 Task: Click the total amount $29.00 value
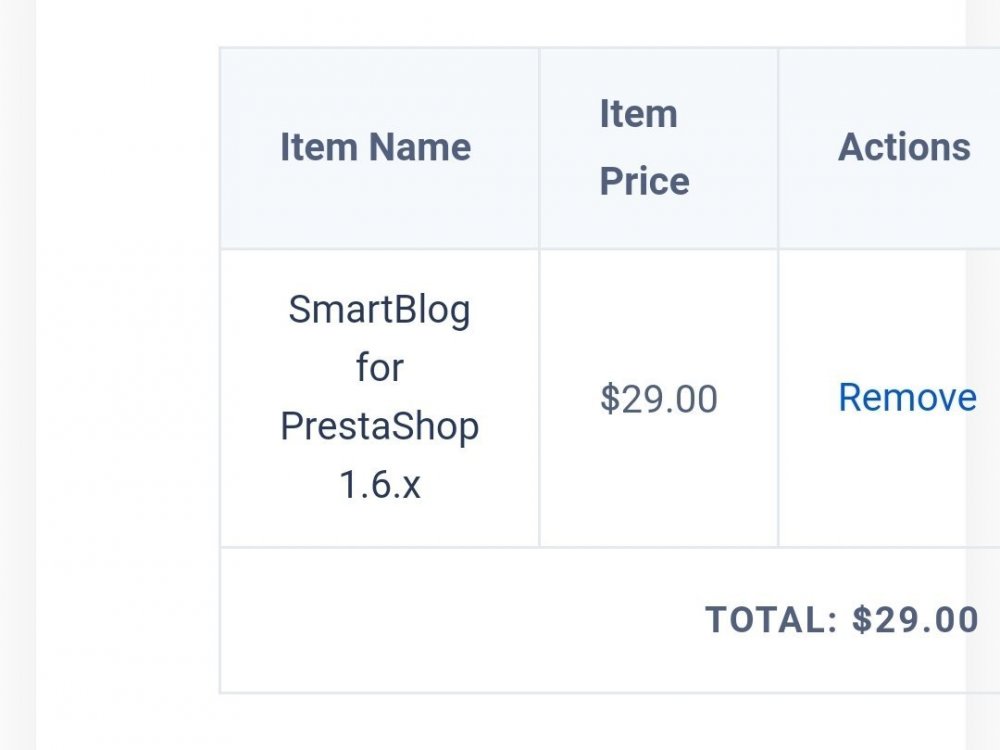pos(915,620)
